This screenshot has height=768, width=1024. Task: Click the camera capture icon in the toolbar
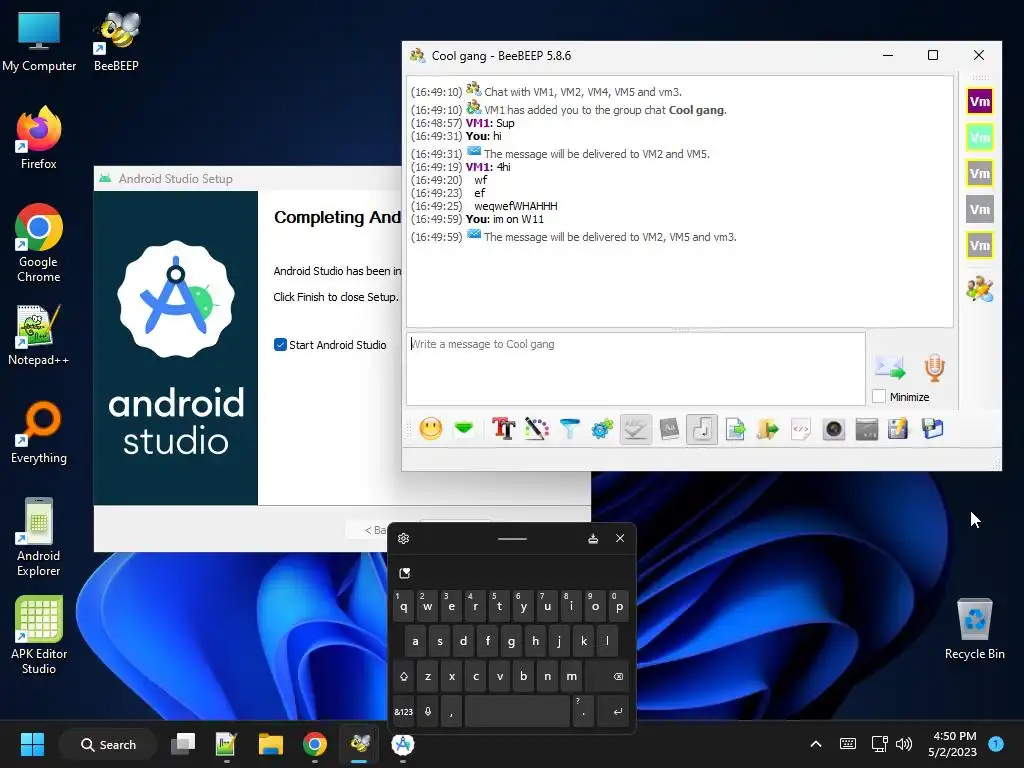(834, 429)
